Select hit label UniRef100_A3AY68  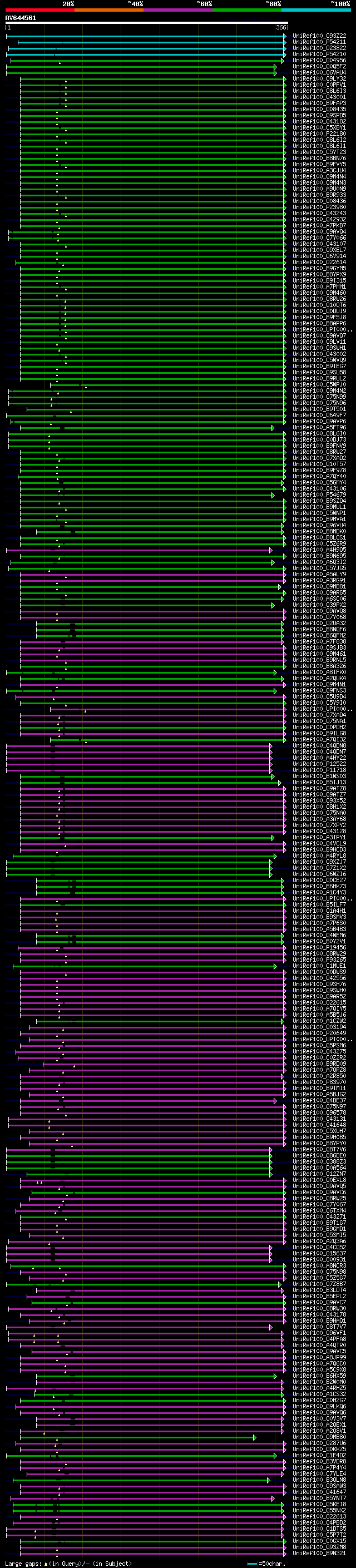click(x=319, y=819)
